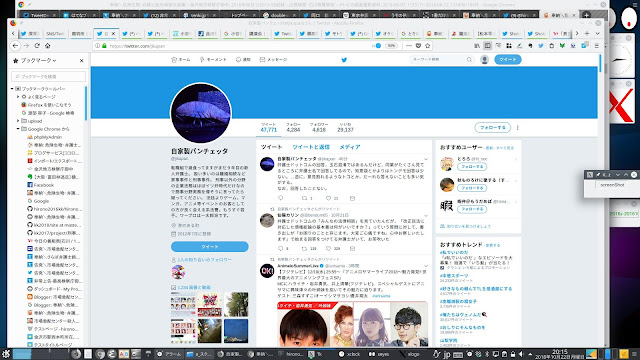The width and height of the screenshot is (640, 360).
Task: Click the green padlock in address bar
Action: (104, 46)
